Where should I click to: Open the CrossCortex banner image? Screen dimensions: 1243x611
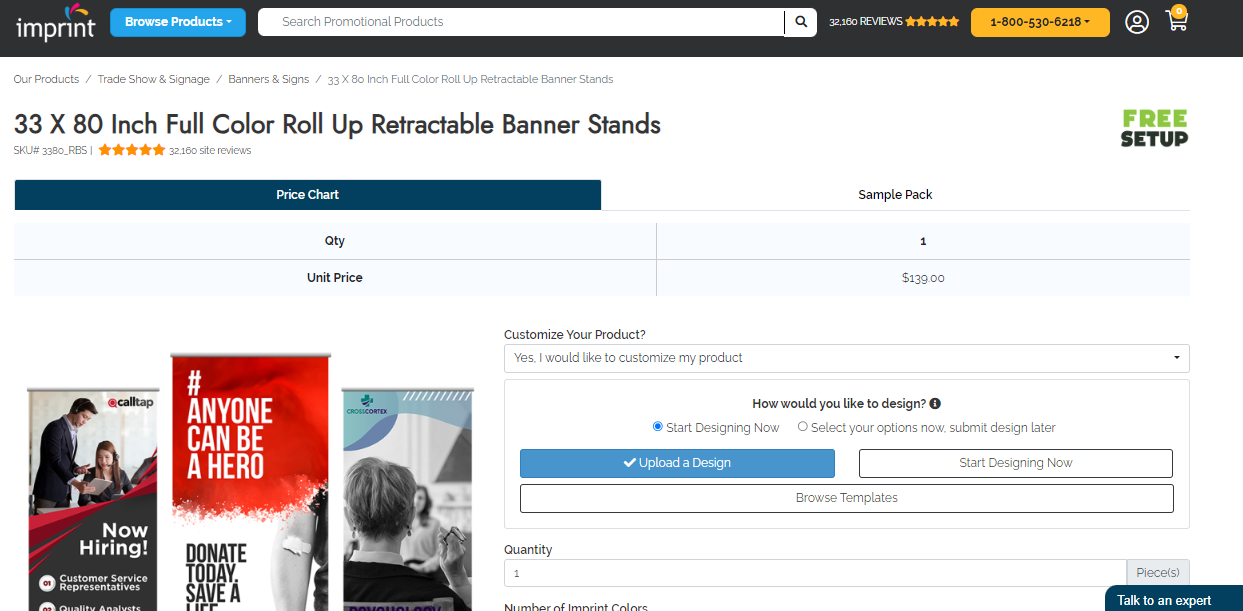(x=408, y=500)
